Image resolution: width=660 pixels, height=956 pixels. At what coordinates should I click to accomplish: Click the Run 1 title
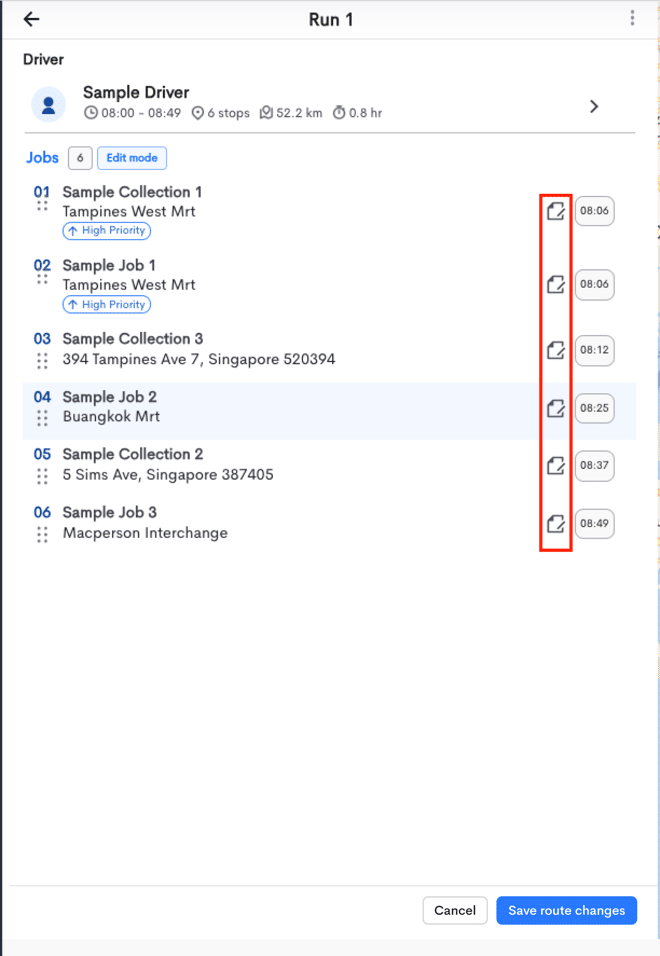pos(331,20)
